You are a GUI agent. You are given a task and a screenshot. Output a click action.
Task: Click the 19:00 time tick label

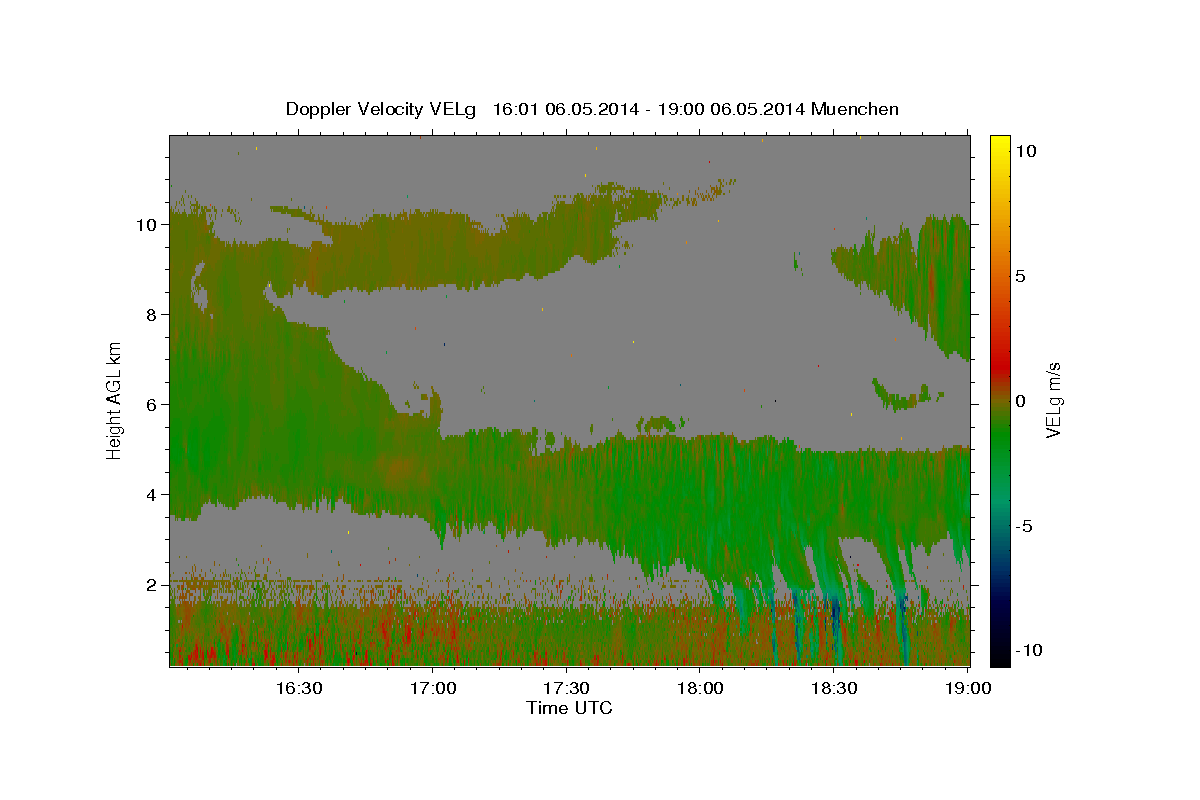[x=968, y=688]
